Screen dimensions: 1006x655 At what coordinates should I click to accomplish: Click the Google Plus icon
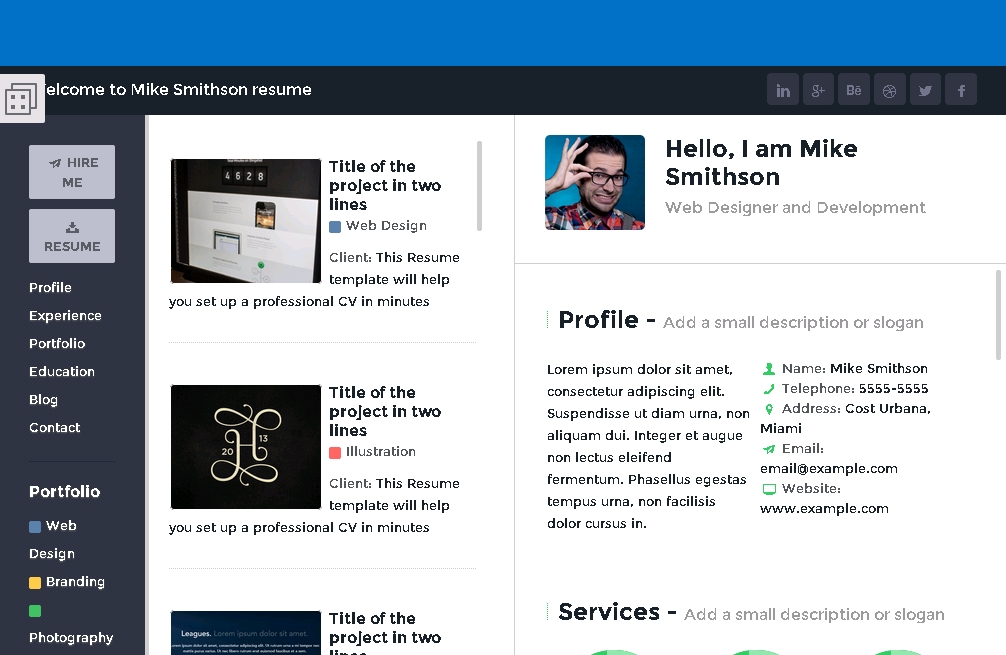tap(818, 90)
